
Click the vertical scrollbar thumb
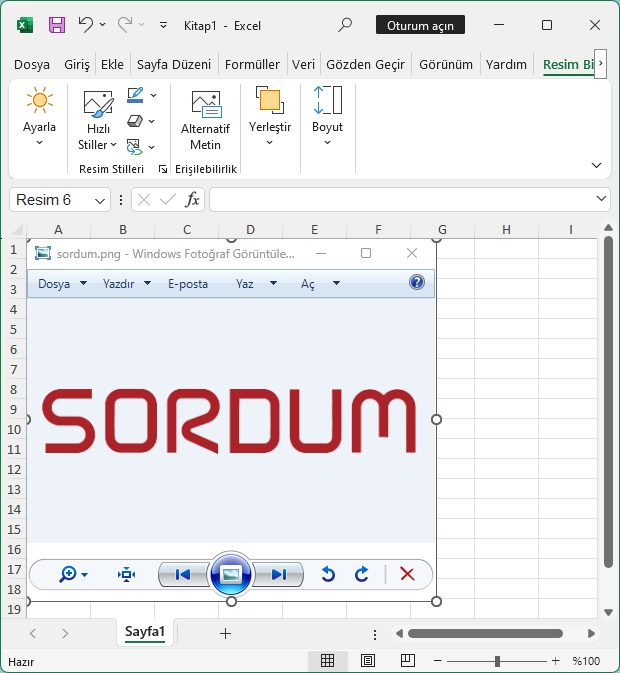tap(608, 402)
